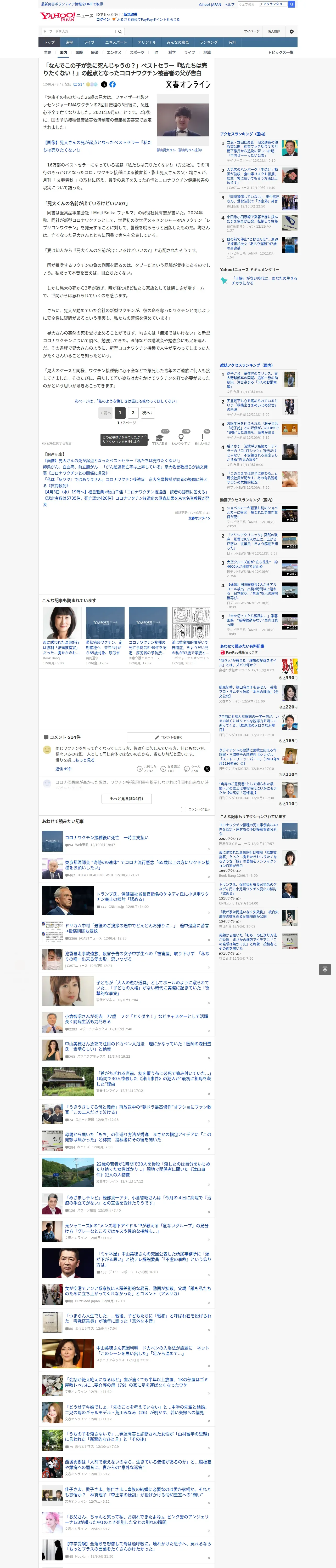Image resolution: width=336 pixels, height=1568 pixels.
Task: Open 購入履歴 link
Action: pyautogui.click(x=274, y=32)
